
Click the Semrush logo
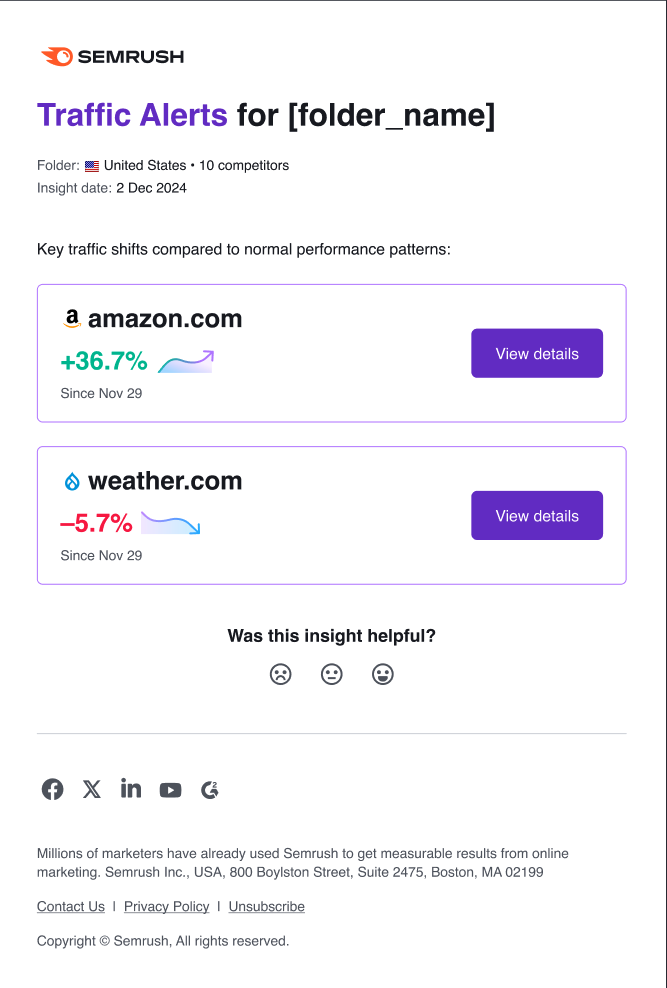(111, 56)
